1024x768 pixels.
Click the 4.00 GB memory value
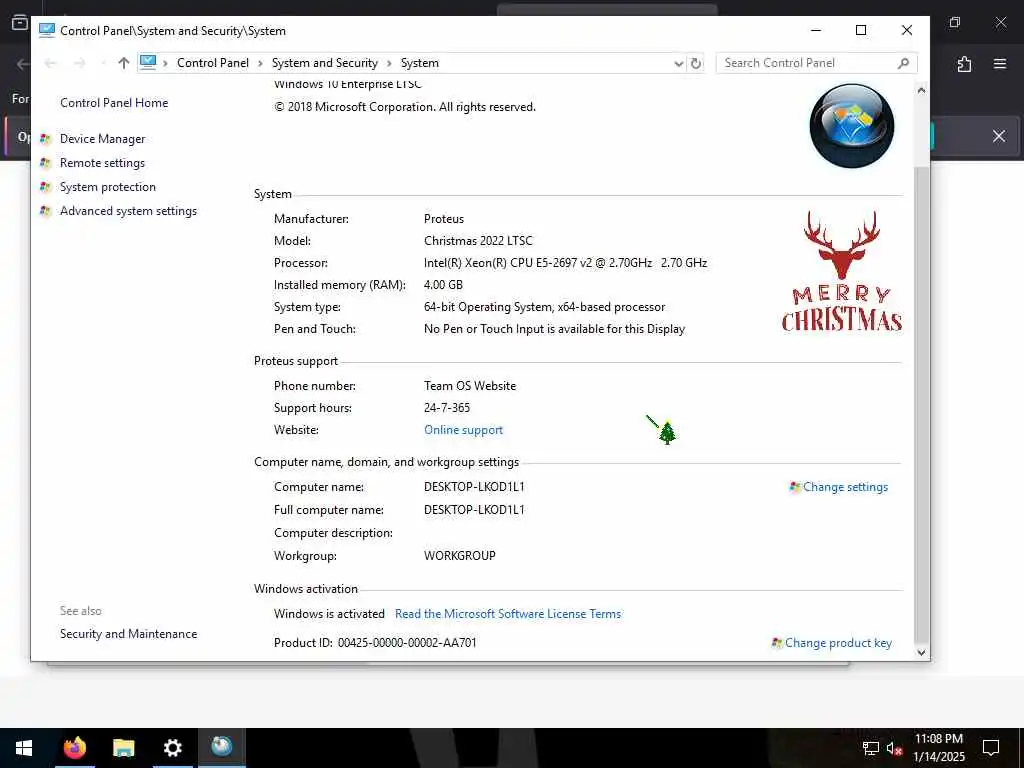443,285
